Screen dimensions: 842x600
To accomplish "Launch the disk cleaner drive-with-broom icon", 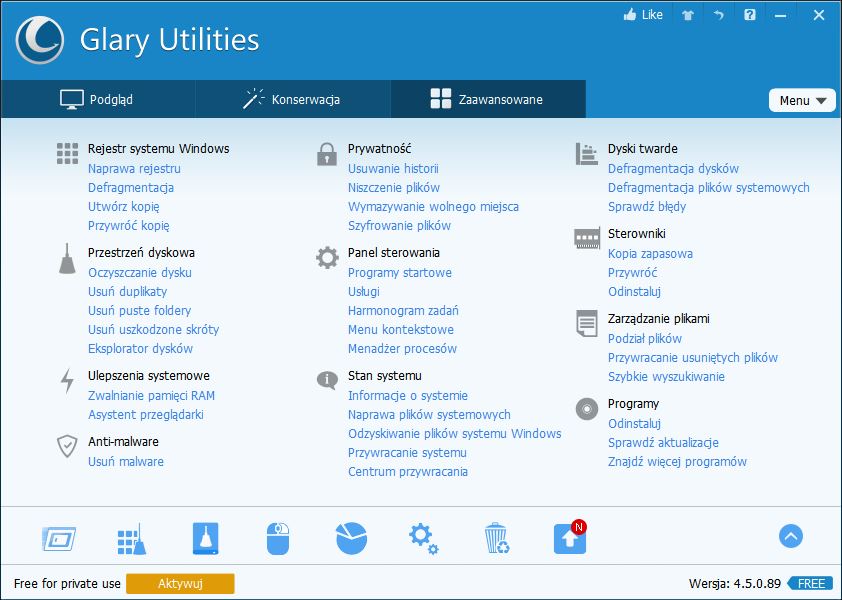I will (205, 538).
